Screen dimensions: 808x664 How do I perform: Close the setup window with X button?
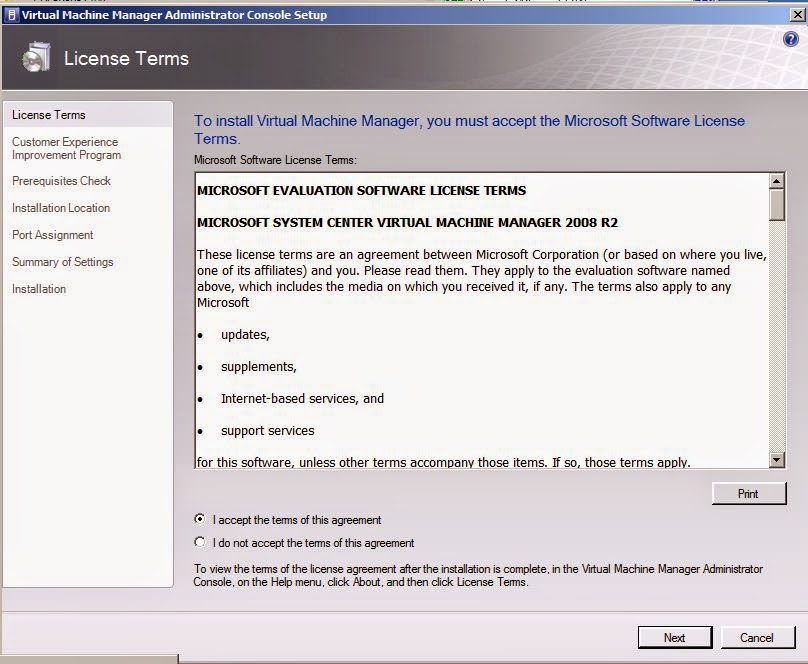point(798,15)
